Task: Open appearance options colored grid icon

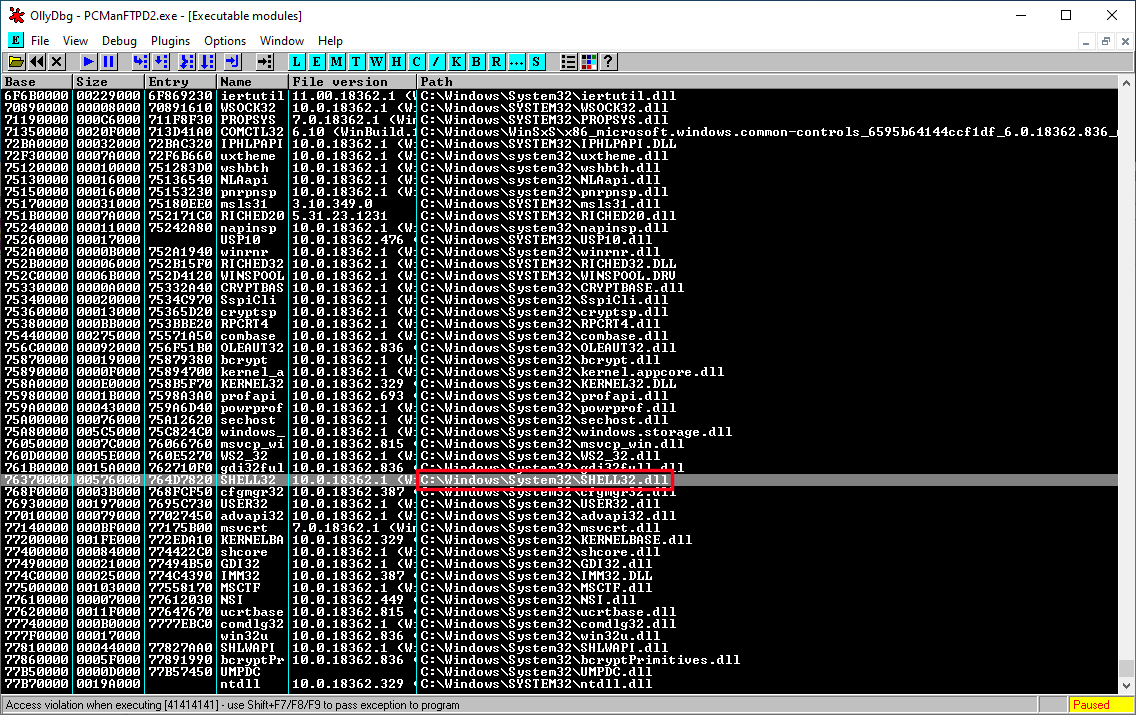Action: [x=589, y=62]
